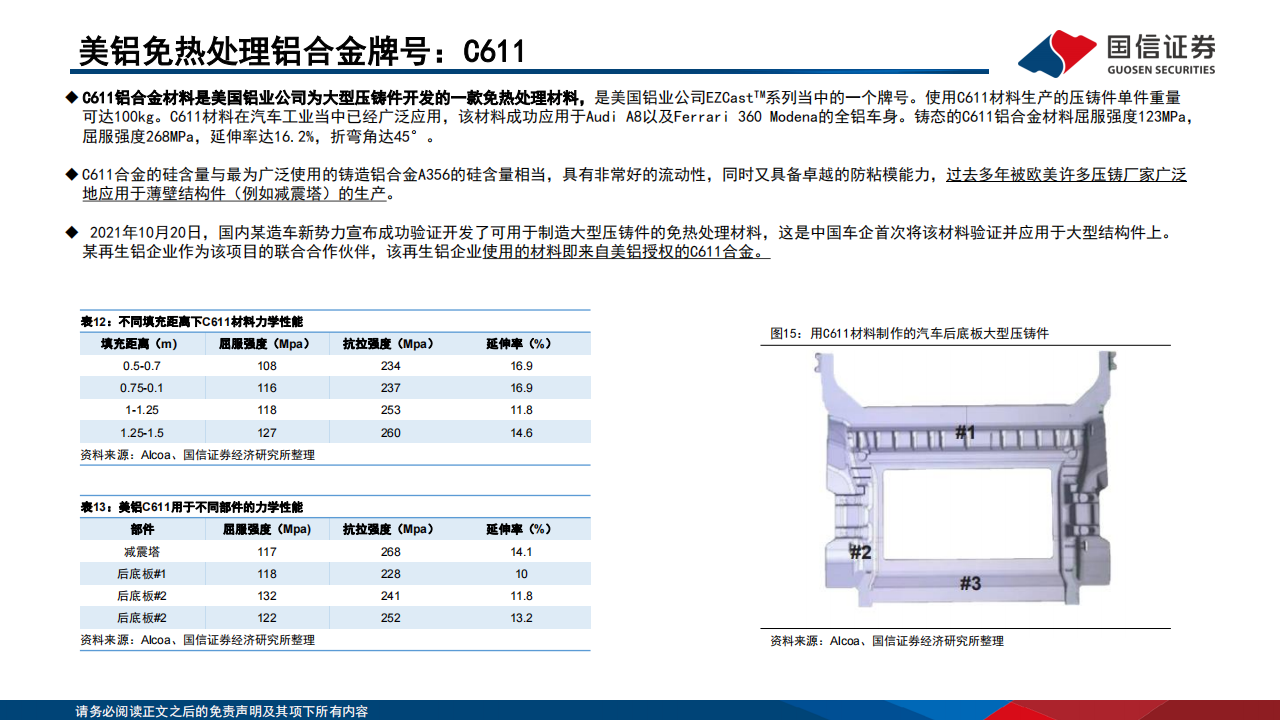This screenshot has width=1280, height=720.
Task: Click tensile strength 228 for 后底板#1
Action: coord(390,574)
